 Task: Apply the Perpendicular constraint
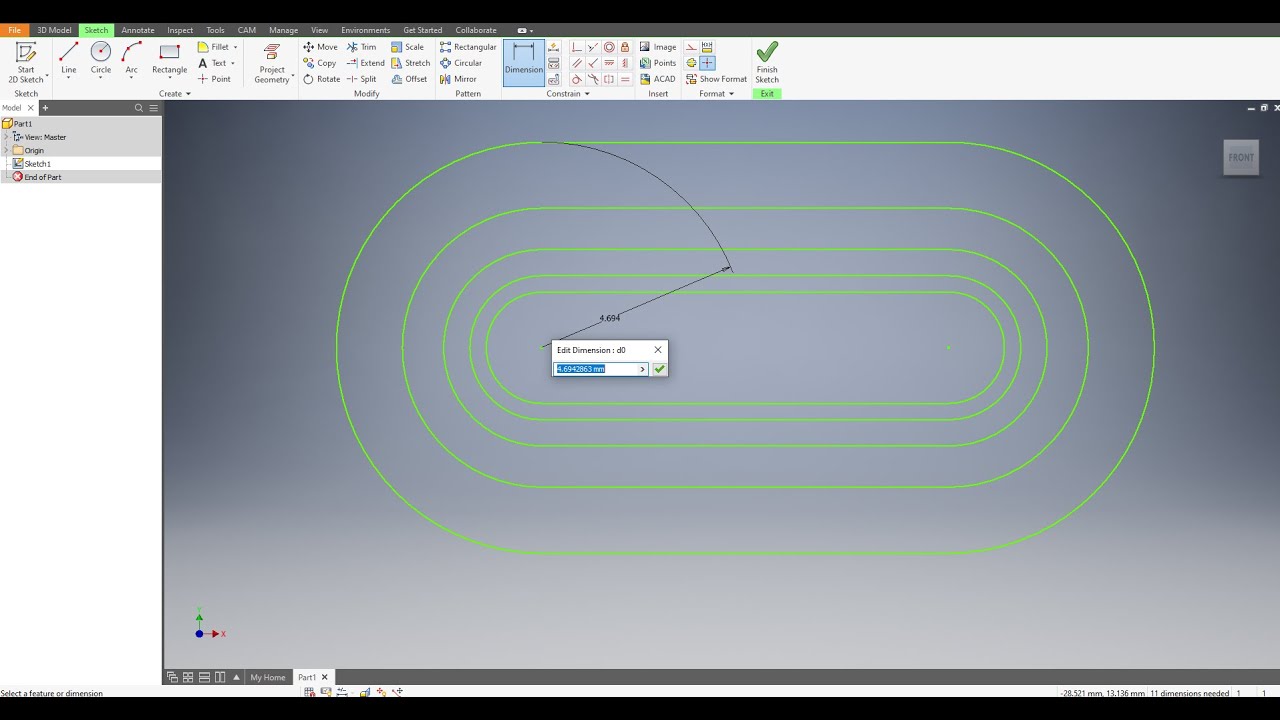(593, 63)
